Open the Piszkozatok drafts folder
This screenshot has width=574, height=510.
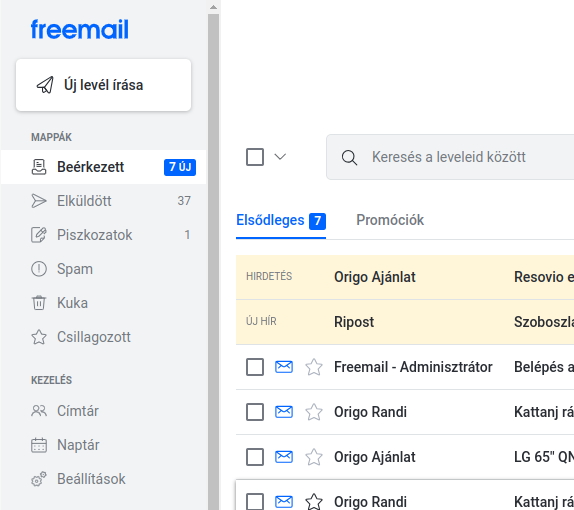pyautogui.click(x=104, y=235)
